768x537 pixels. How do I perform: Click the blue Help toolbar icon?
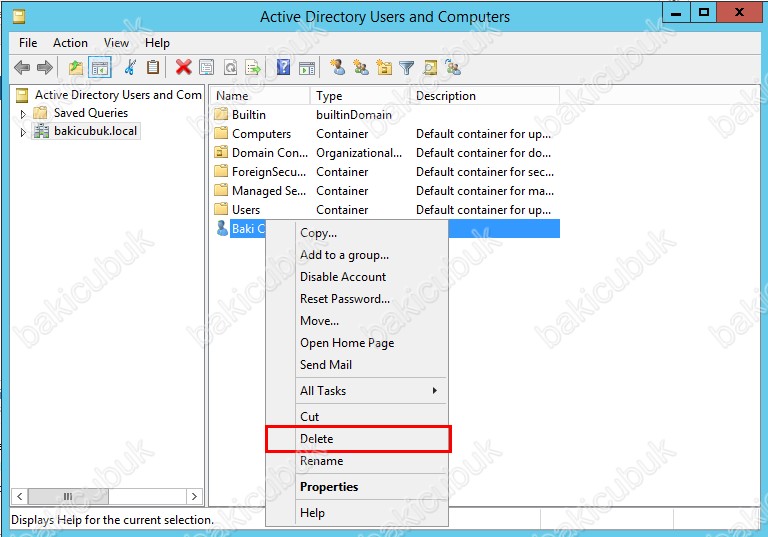tap(284, 67)
